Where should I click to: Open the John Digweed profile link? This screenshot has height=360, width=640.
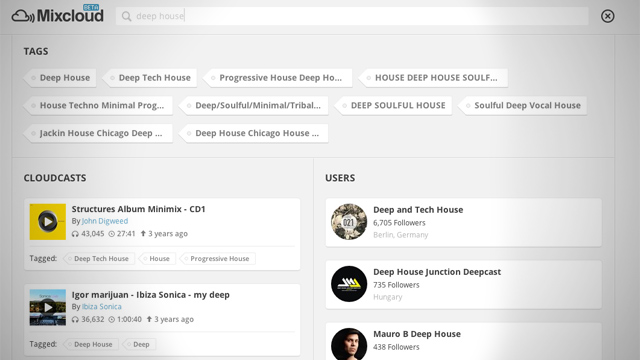click(x=105, y=221)
